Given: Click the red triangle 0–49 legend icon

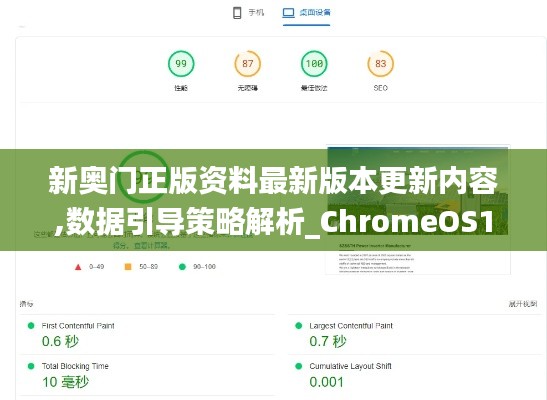Looking at the screenshot, I should 78,267.
